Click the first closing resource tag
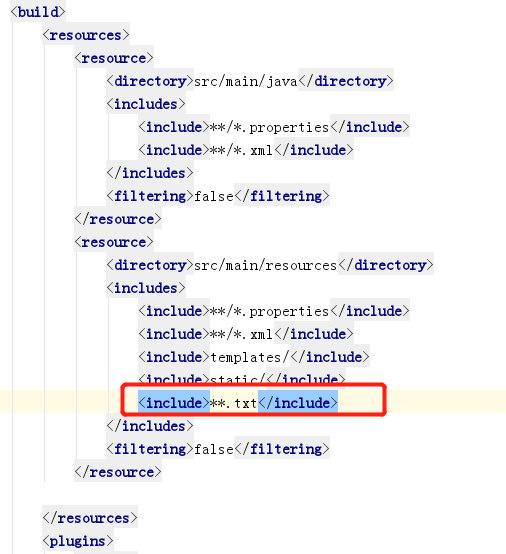 (x=118, y=219)
